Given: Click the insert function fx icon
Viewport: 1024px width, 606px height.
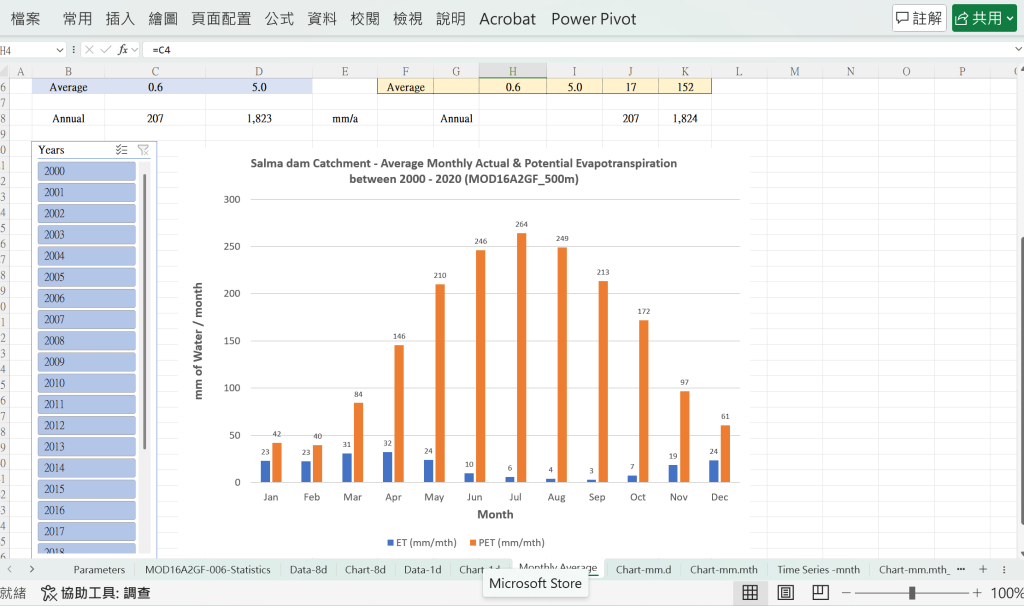Looking at the screenshot, I should pos(123,50).
